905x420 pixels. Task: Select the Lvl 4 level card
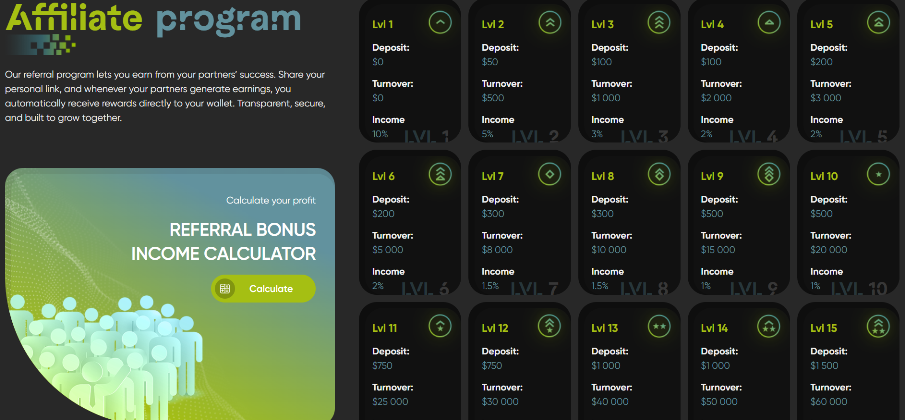pyautogui.click(x=739, y=75)
